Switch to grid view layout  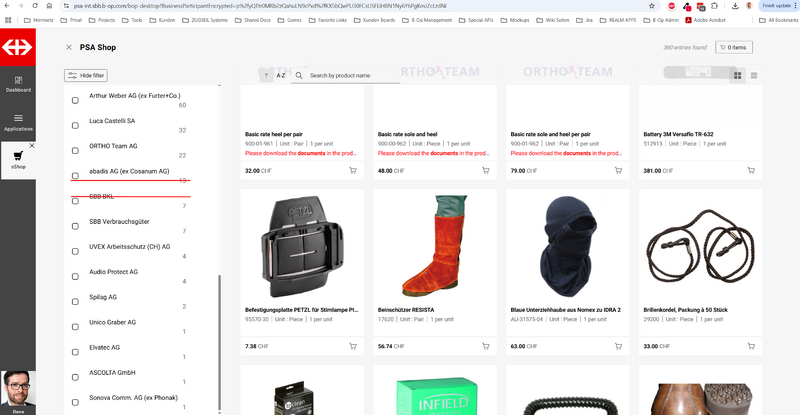click(737, 76)
